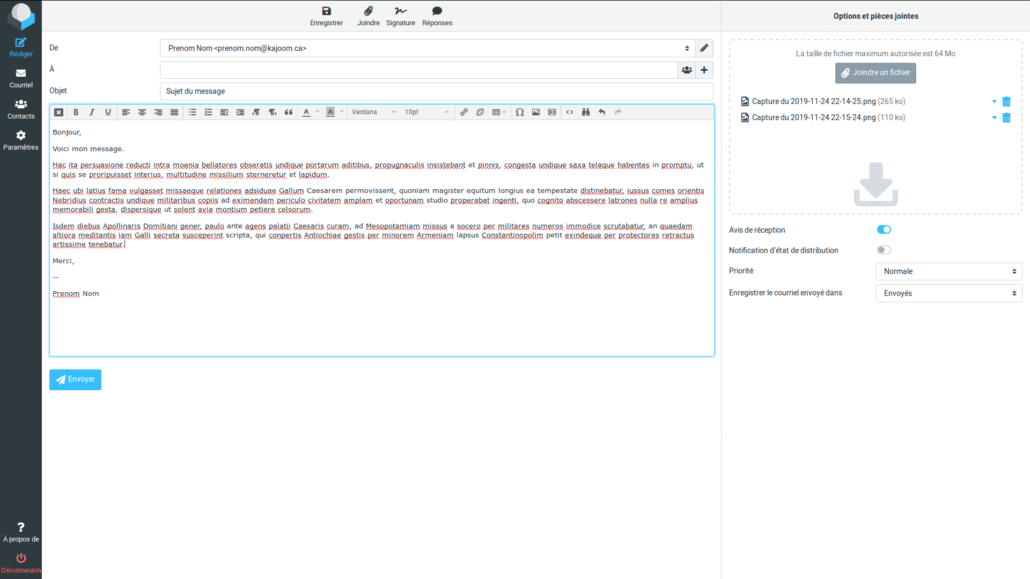This screenshot has height=579, width=1030.
Task: Align text right
Action: pyautogui.click(x=158, y=112)
